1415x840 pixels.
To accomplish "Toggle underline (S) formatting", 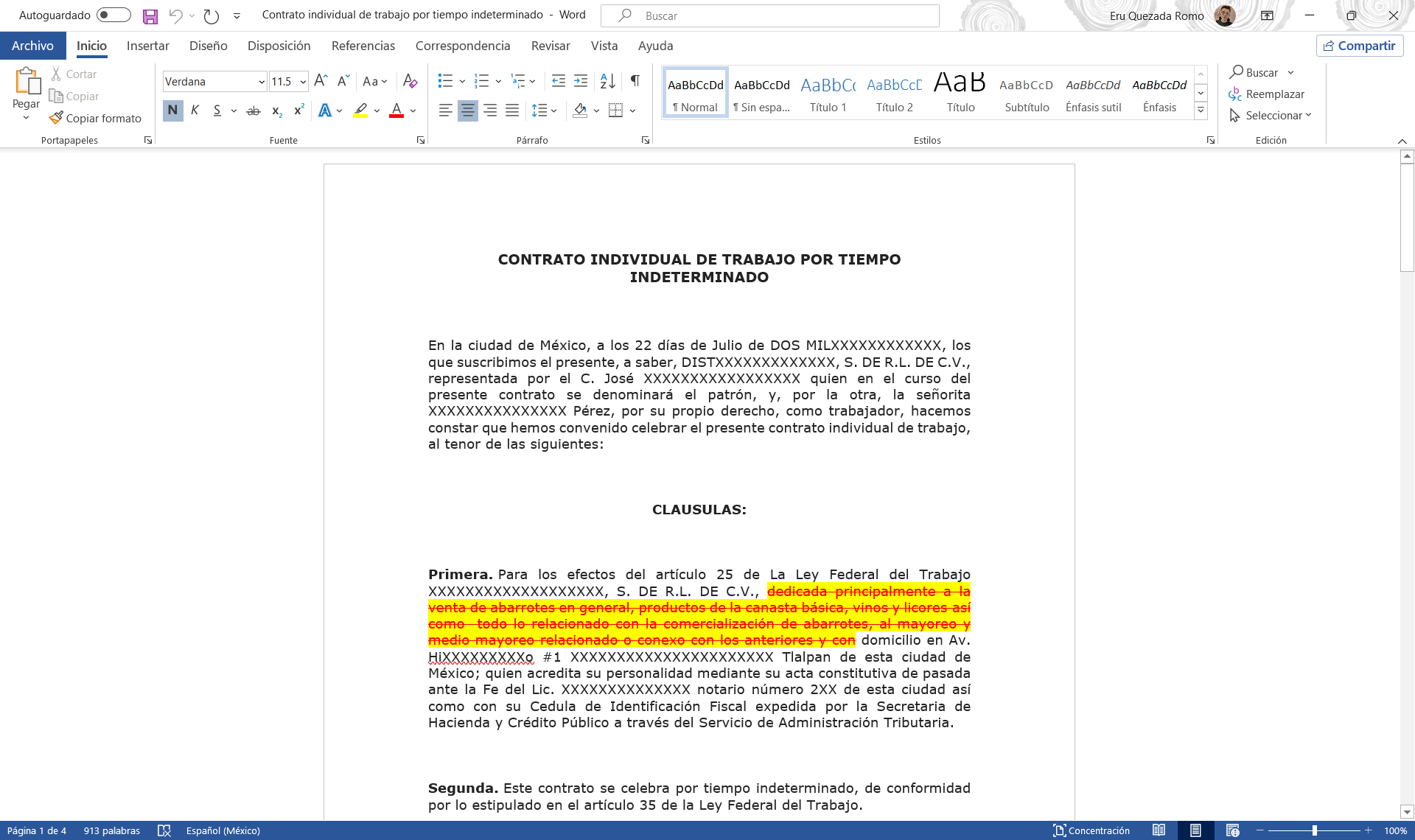I will point(217,111).
